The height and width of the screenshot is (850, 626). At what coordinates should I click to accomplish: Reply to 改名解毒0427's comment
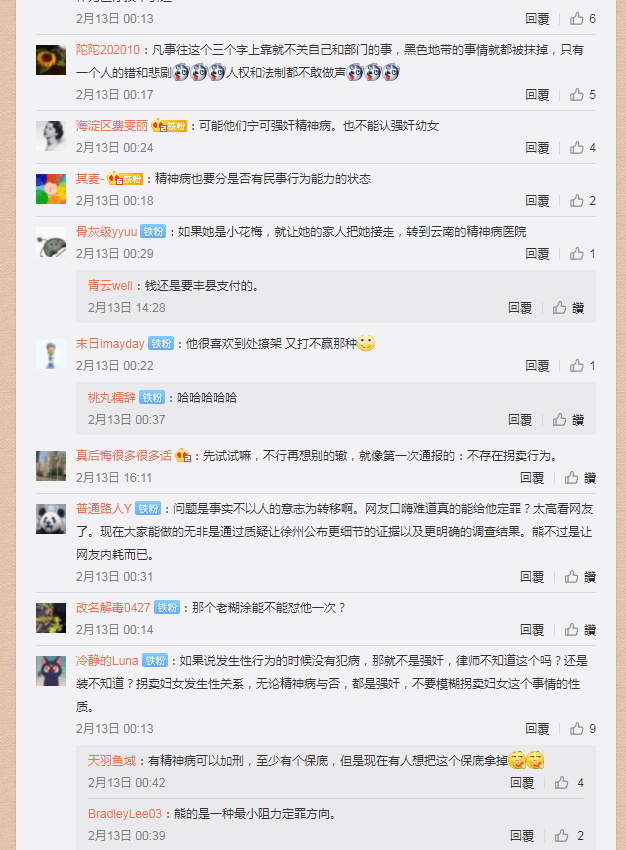pos(532,629)
